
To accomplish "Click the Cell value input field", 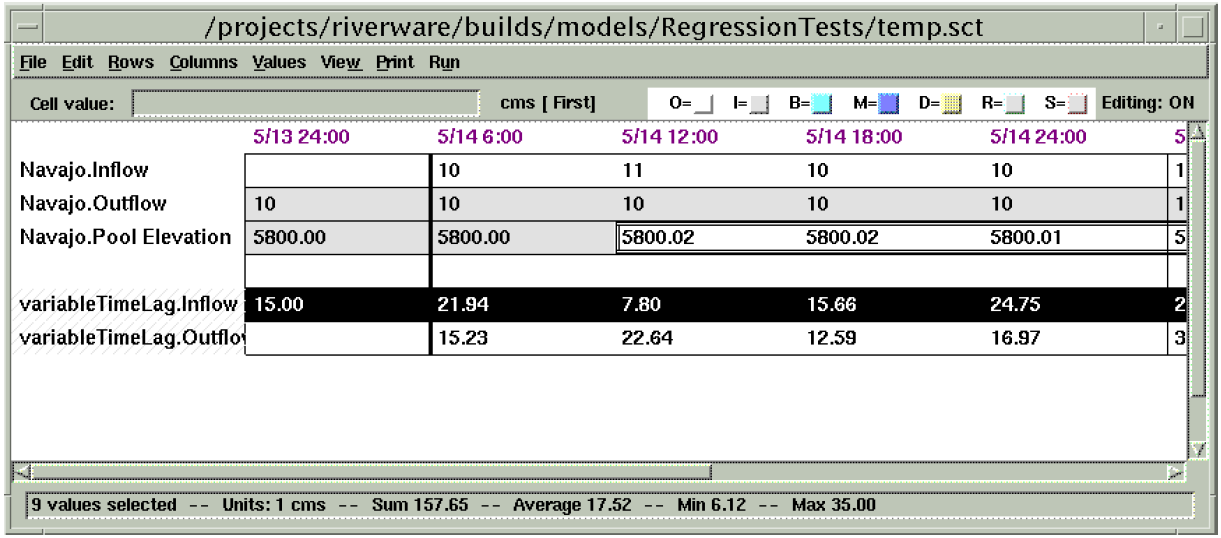I will click(306, 103).
